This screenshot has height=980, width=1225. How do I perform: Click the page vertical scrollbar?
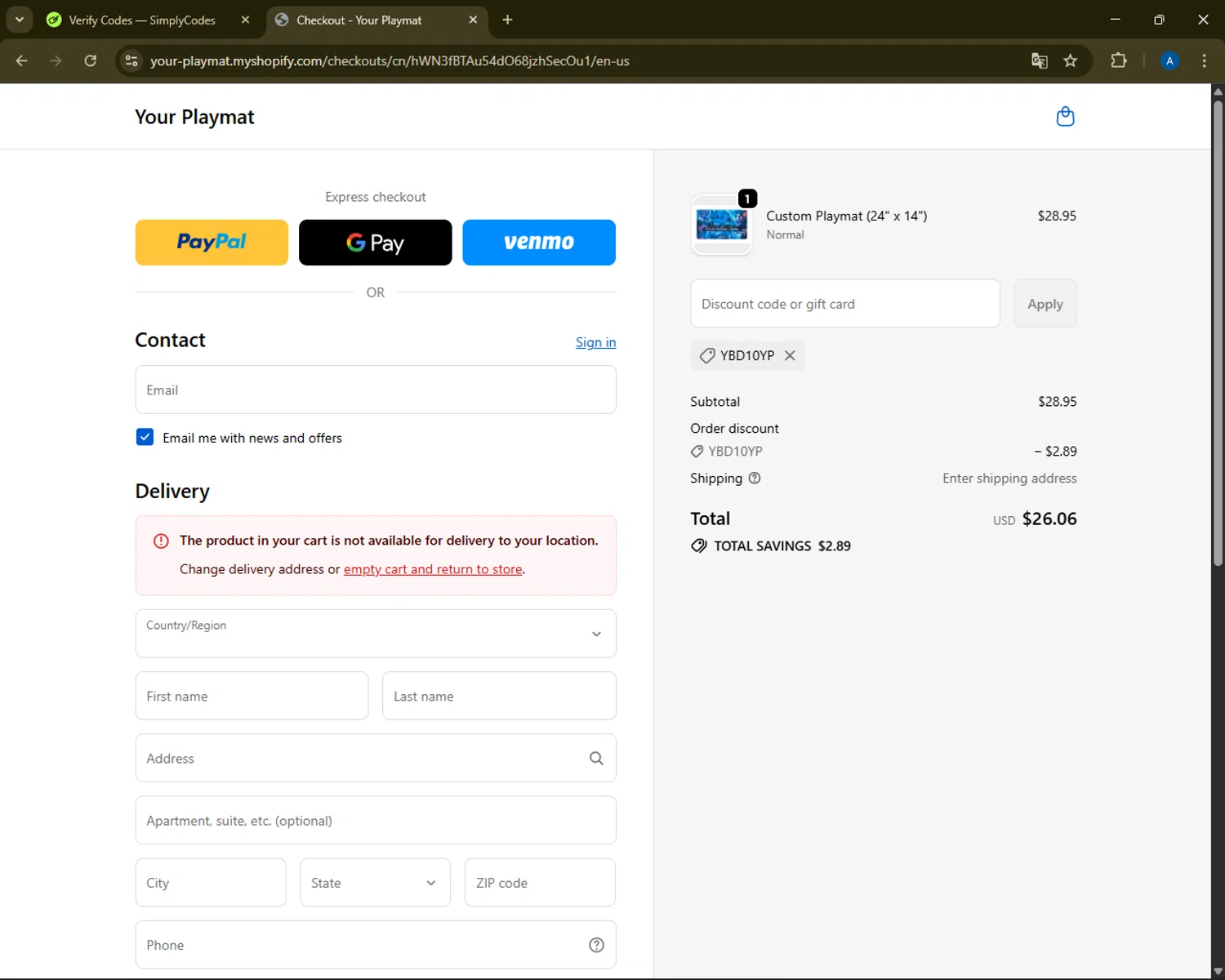point(1218,335)
